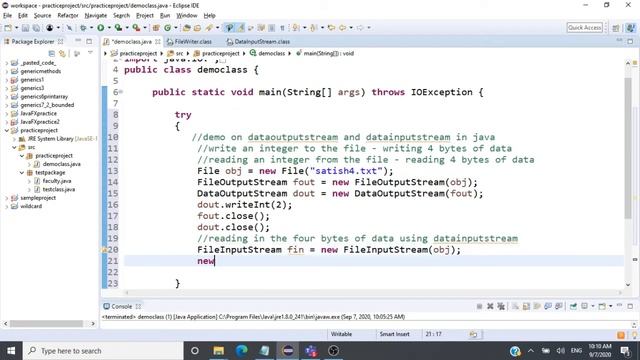This screenshot has height=360, width=640.
Task: Select testclass.java in Package Explorer
Action: 58,189
